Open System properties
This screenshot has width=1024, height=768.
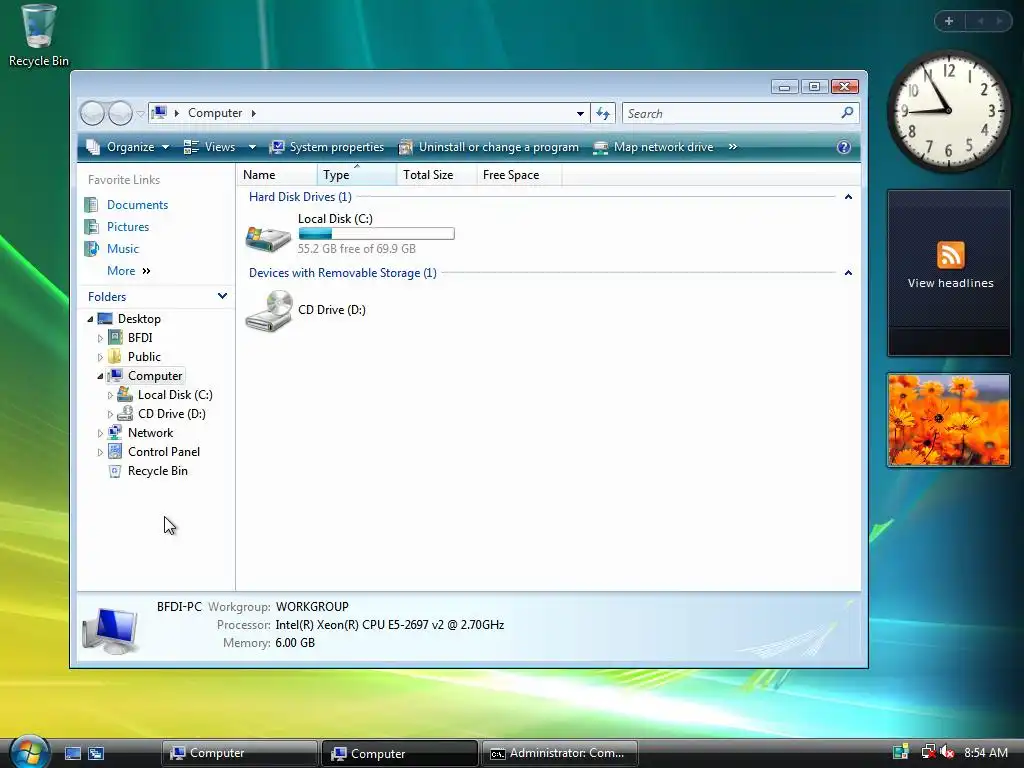(327, 147)
